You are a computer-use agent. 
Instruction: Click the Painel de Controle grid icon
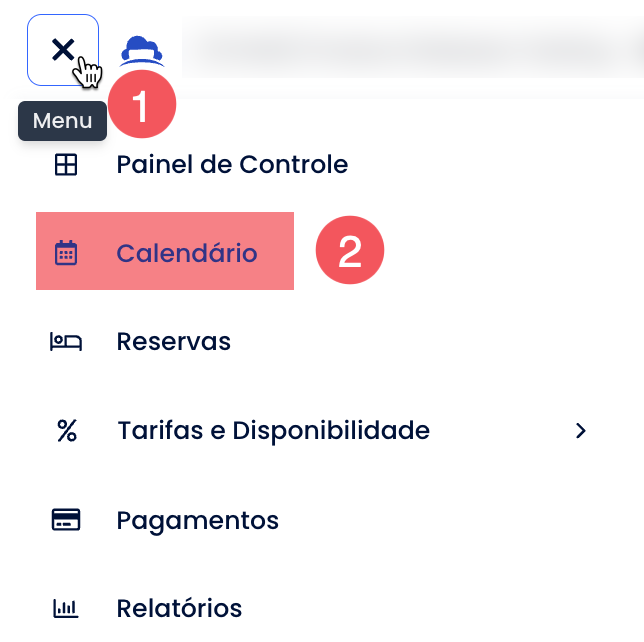point(66,165)
